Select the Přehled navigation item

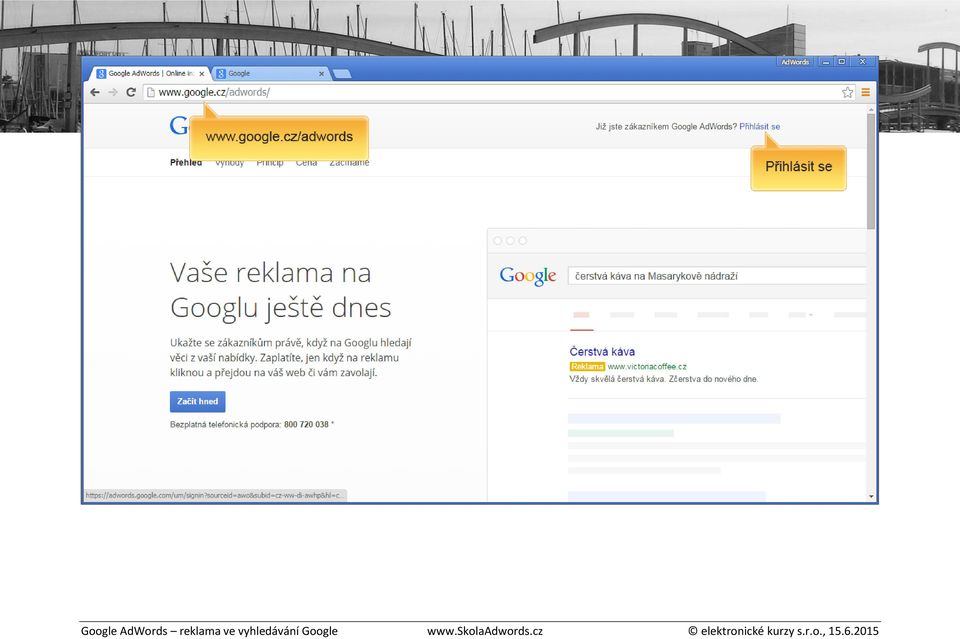tap(186, 163)
